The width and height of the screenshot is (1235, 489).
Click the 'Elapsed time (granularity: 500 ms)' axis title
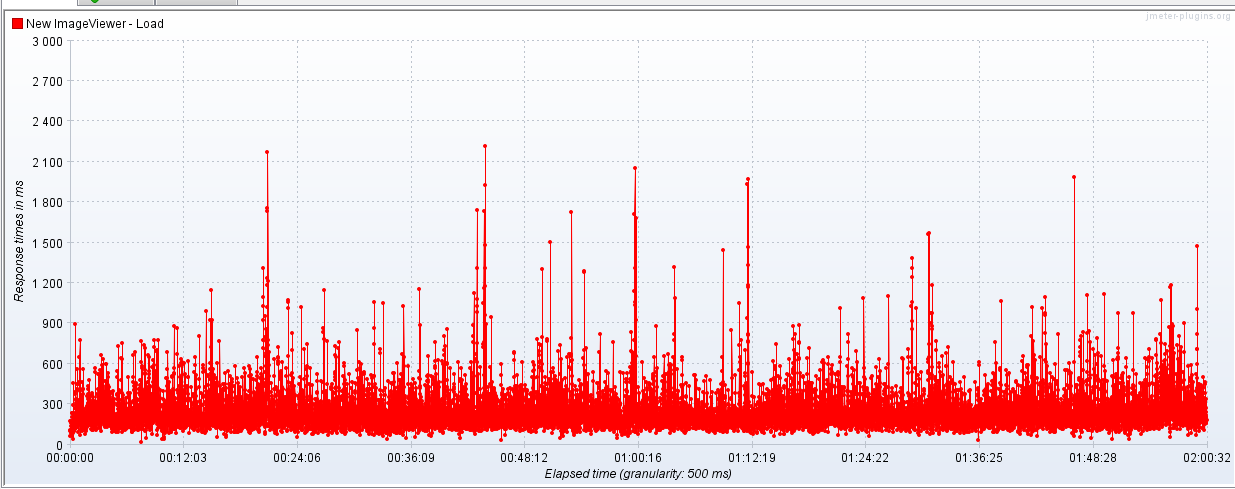638,473
